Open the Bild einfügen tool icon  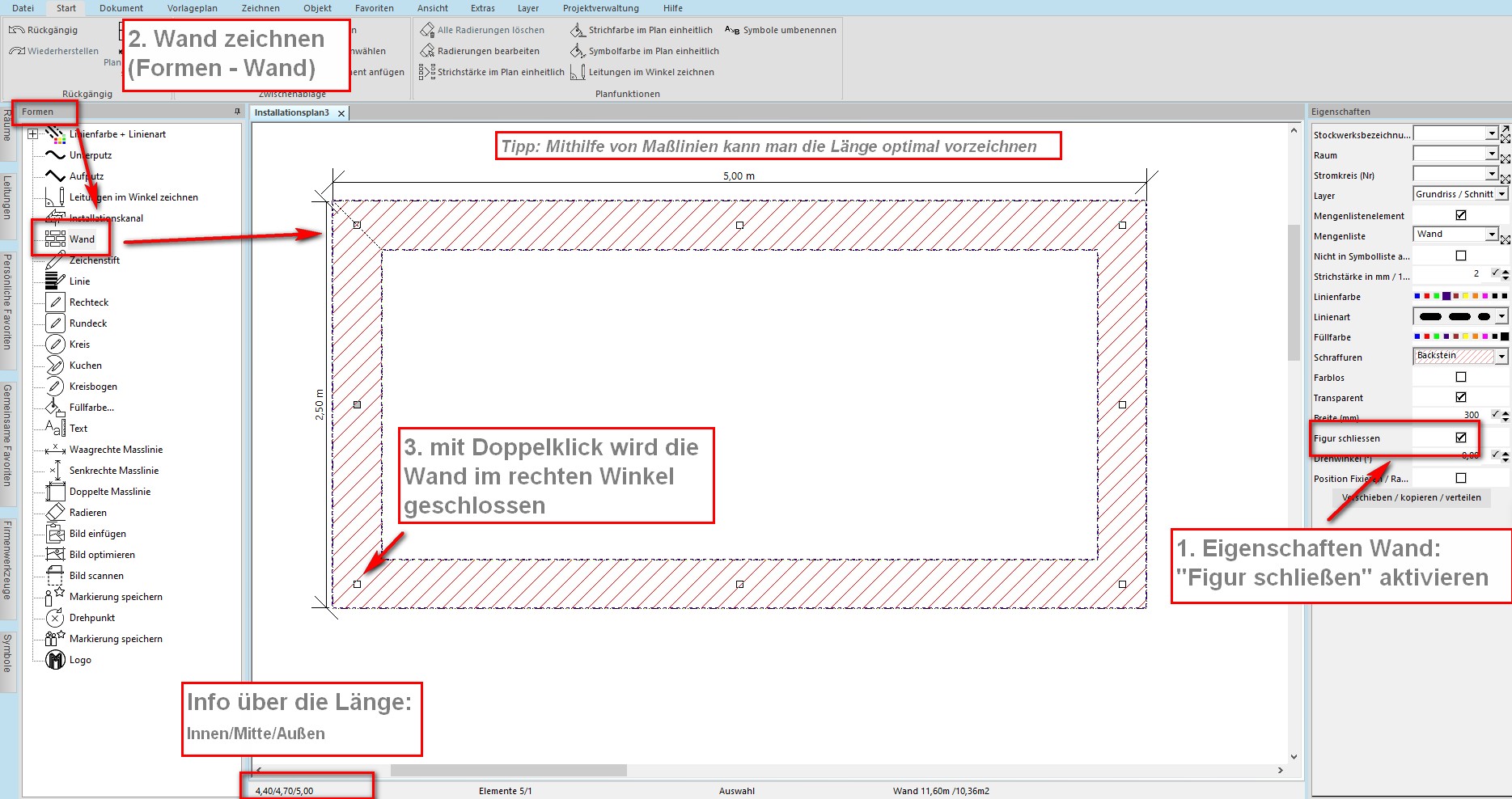55,534
